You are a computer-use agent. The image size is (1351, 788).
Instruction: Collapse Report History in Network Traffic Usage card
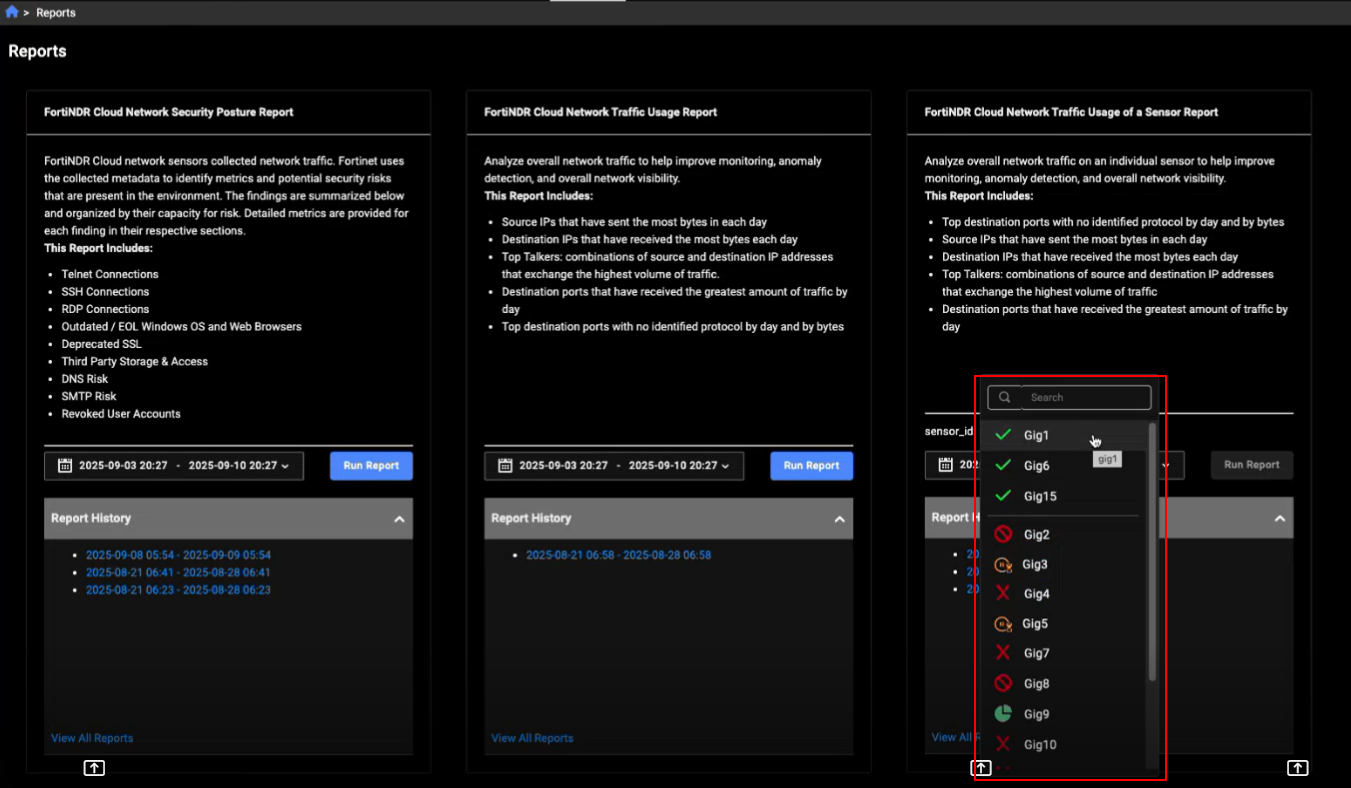pos(839,519)
